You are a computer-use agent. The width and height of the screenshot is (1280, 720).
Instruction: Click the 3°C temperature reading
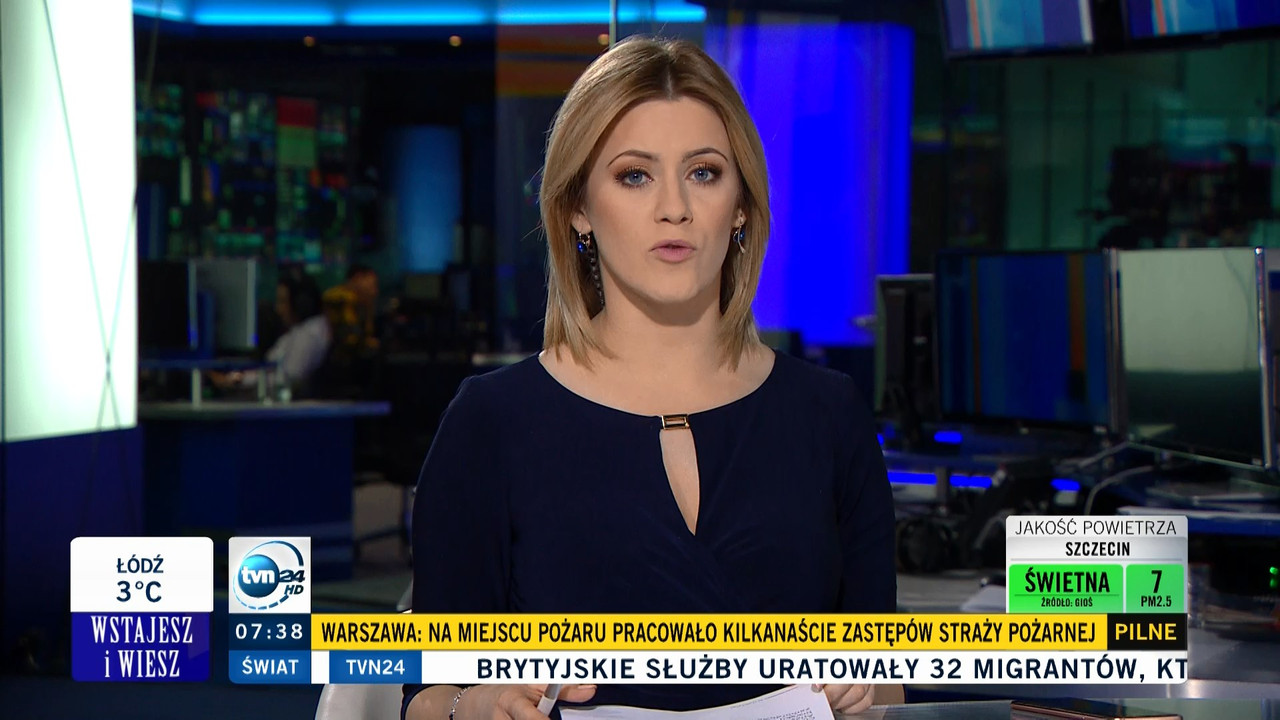pos(139,592)
